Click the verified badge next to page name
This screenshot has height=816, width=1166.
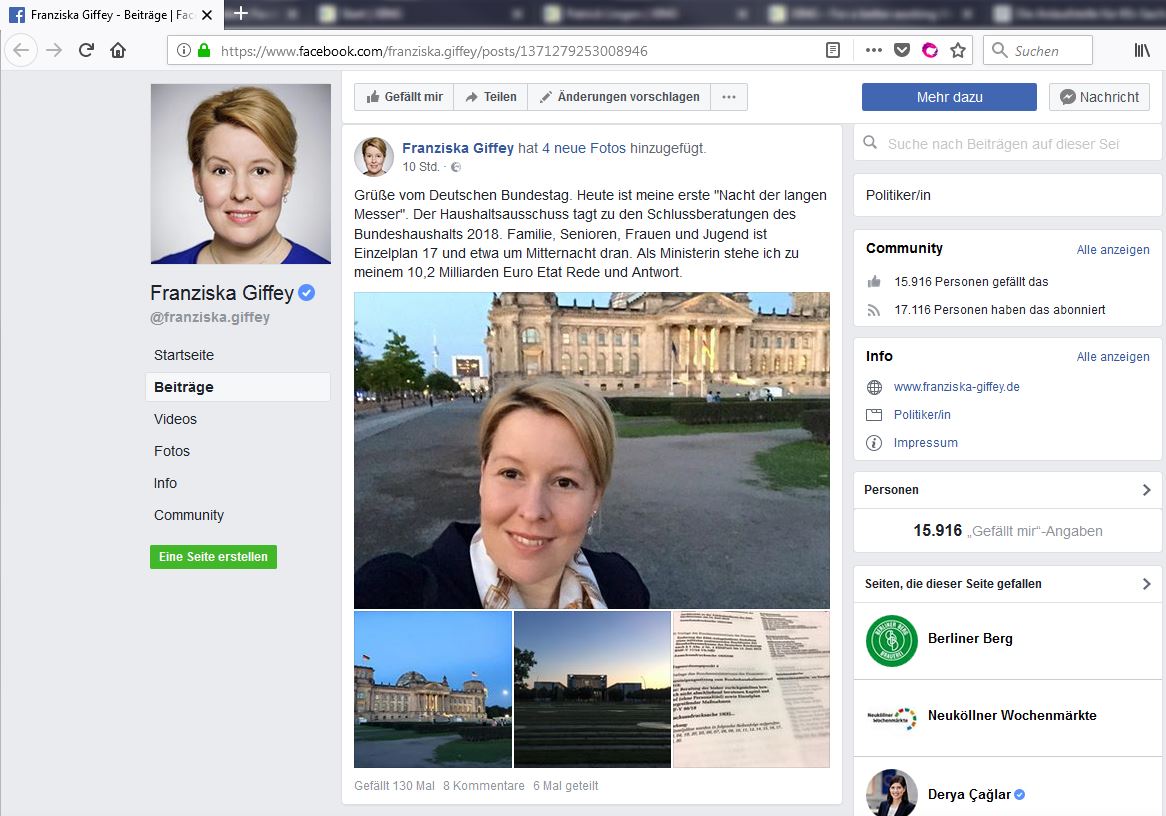click(306, 292)
